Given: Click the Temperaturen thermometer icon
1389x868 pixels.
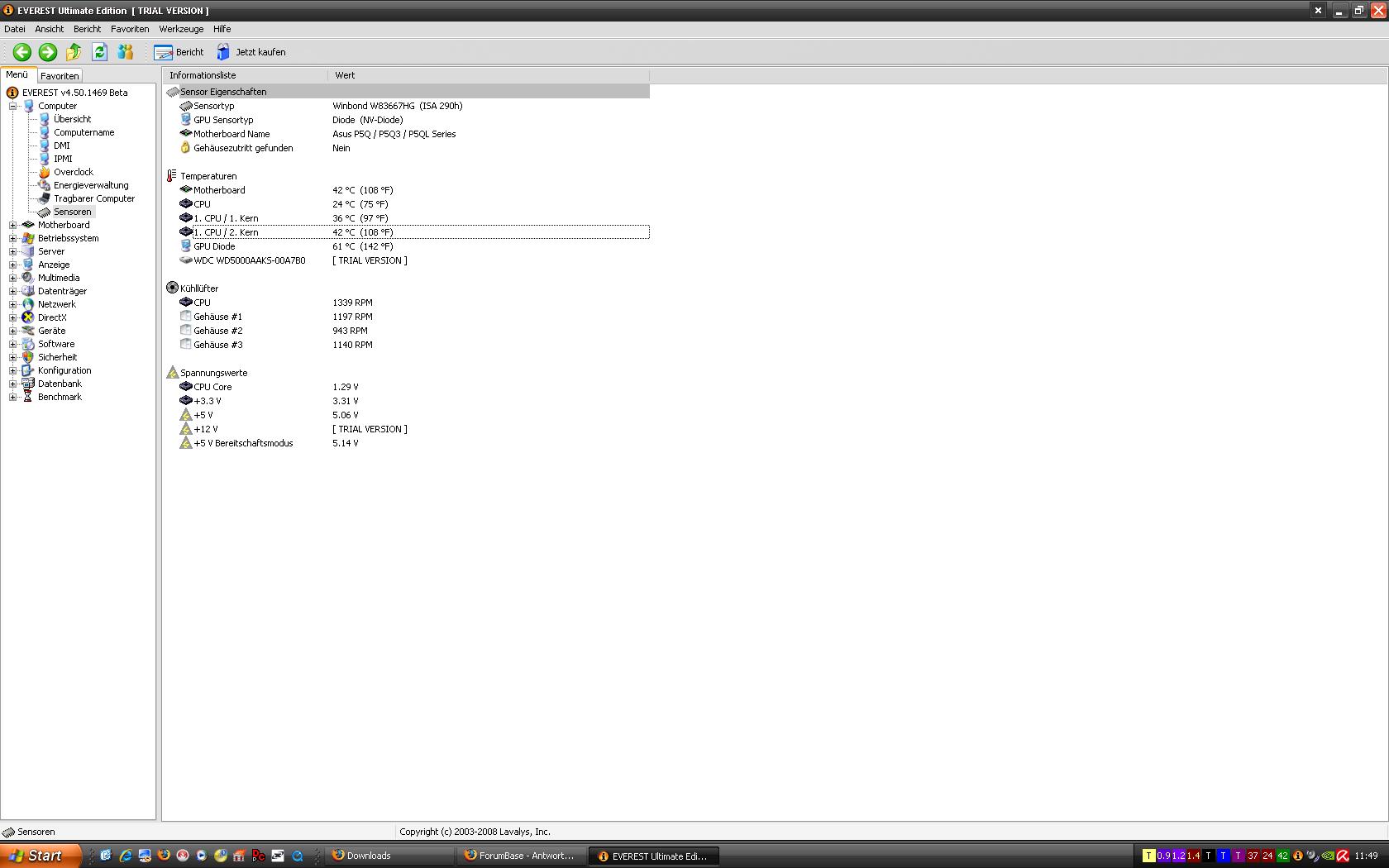Looking at the screenshot, I should tap(172, 176).
